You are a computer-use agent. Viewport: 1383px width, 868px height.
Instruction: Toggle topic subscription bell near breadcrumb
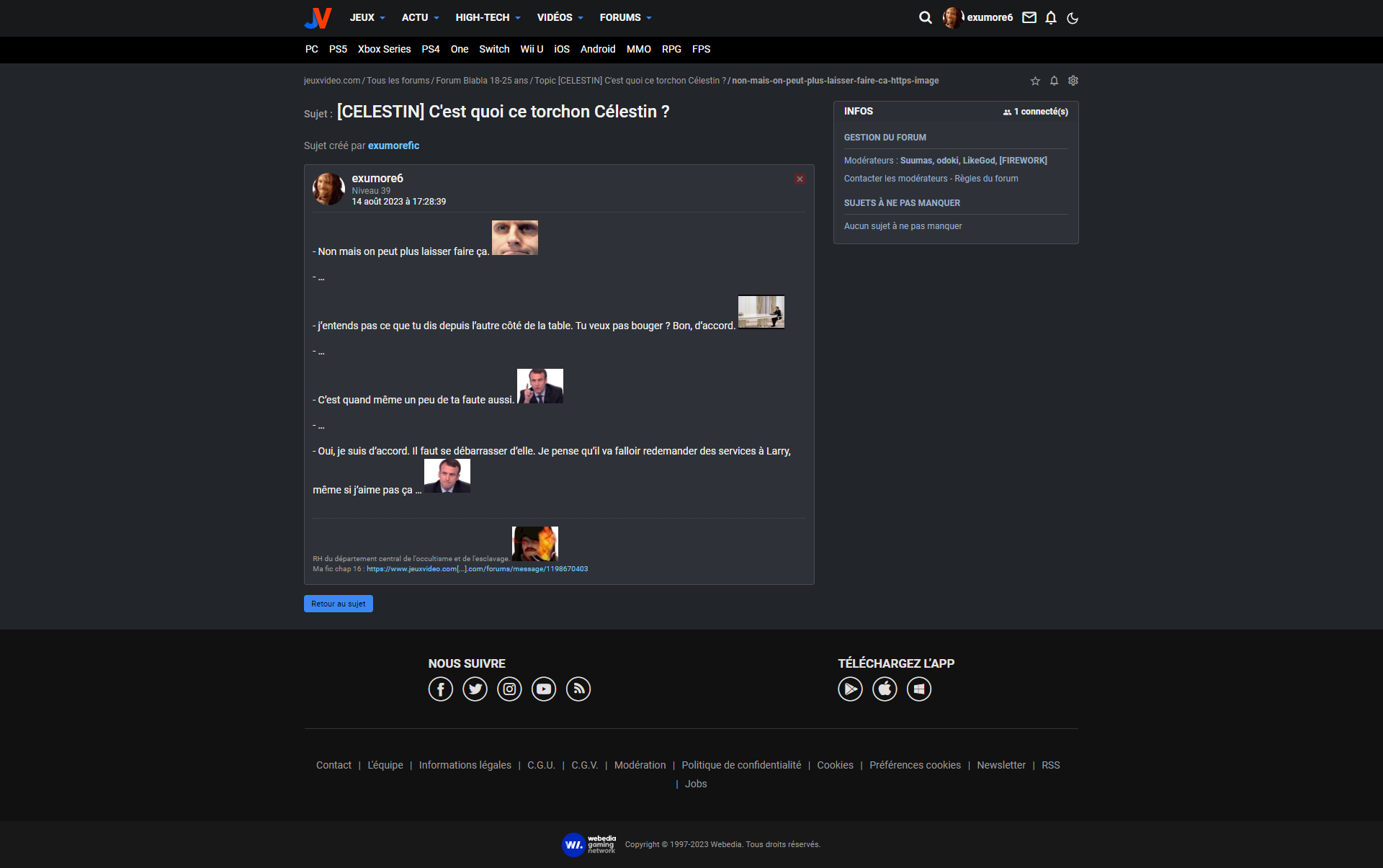[x=1054, y=81]
